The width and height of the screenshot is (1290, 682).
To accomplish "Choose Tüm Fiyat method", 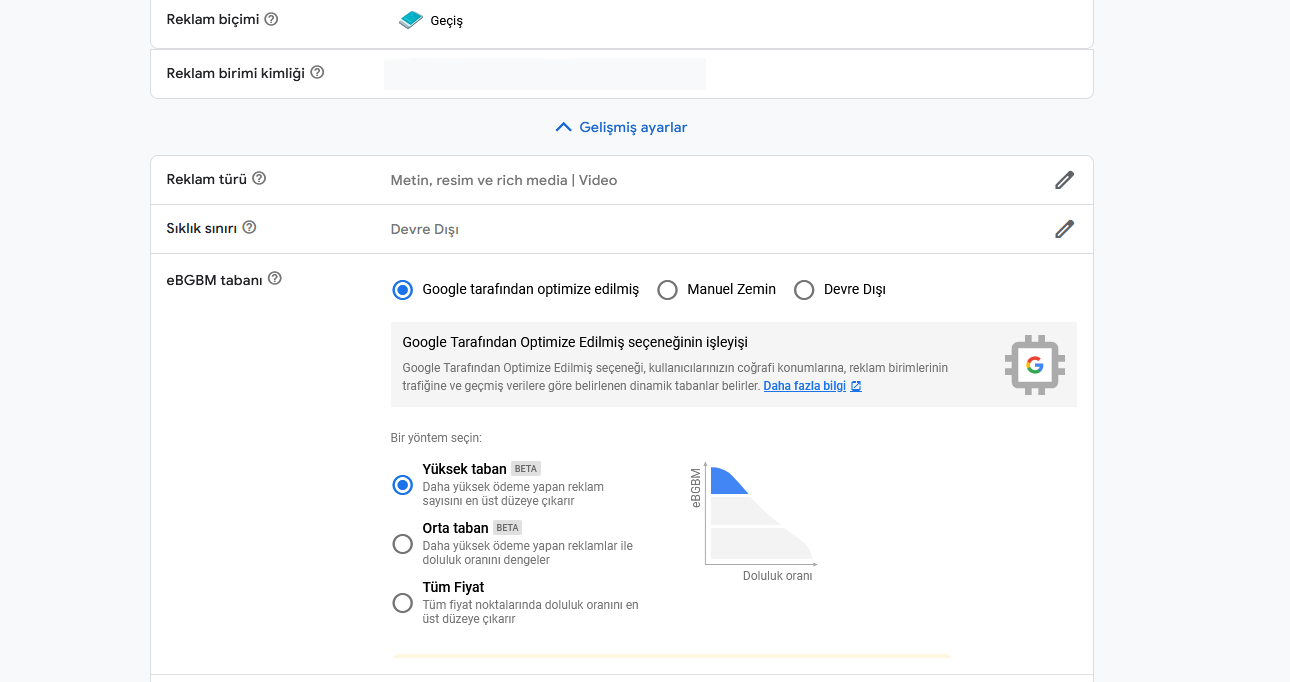I will coord(402,603).
